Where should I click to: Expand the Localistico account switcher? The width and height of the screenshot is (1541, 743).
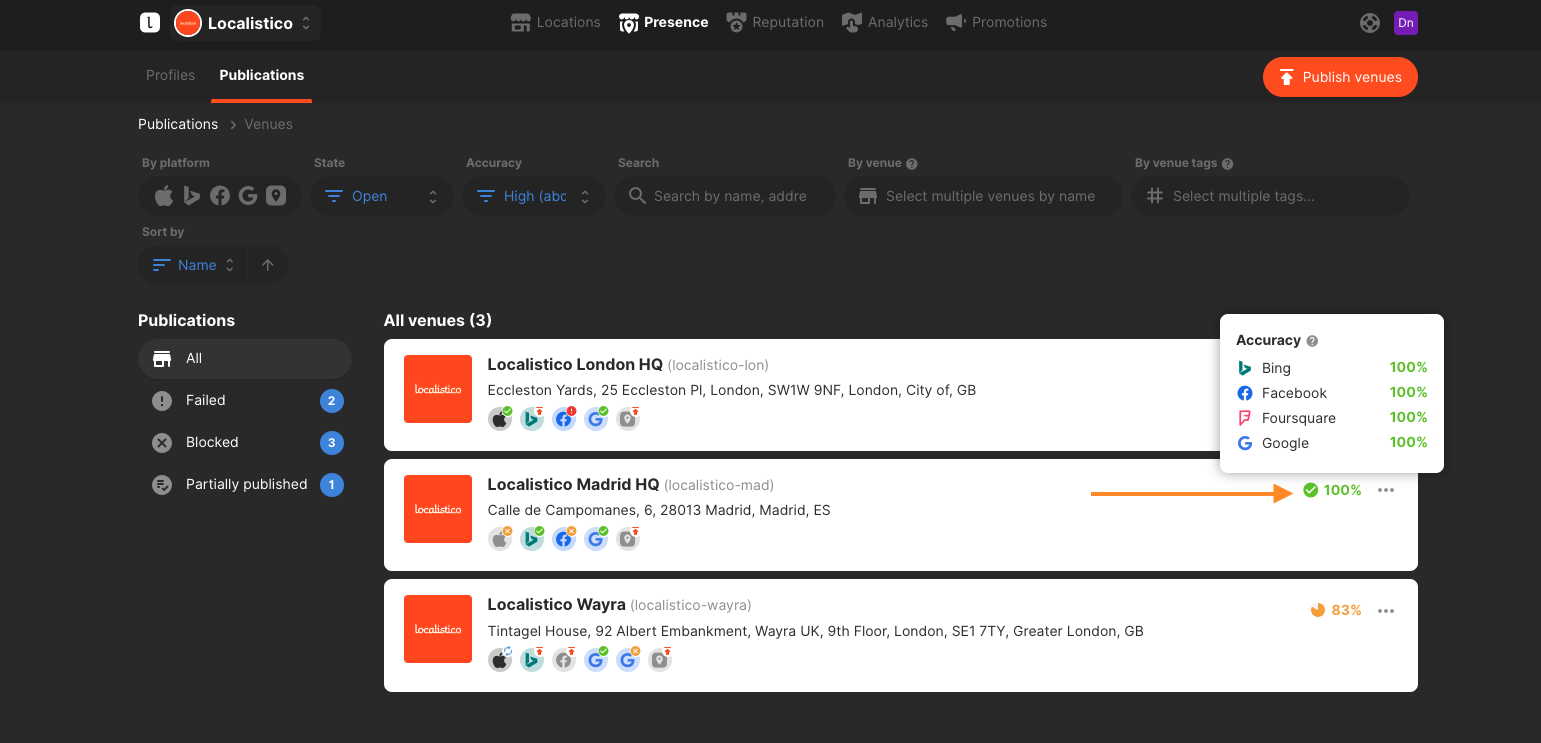(244, 23)
